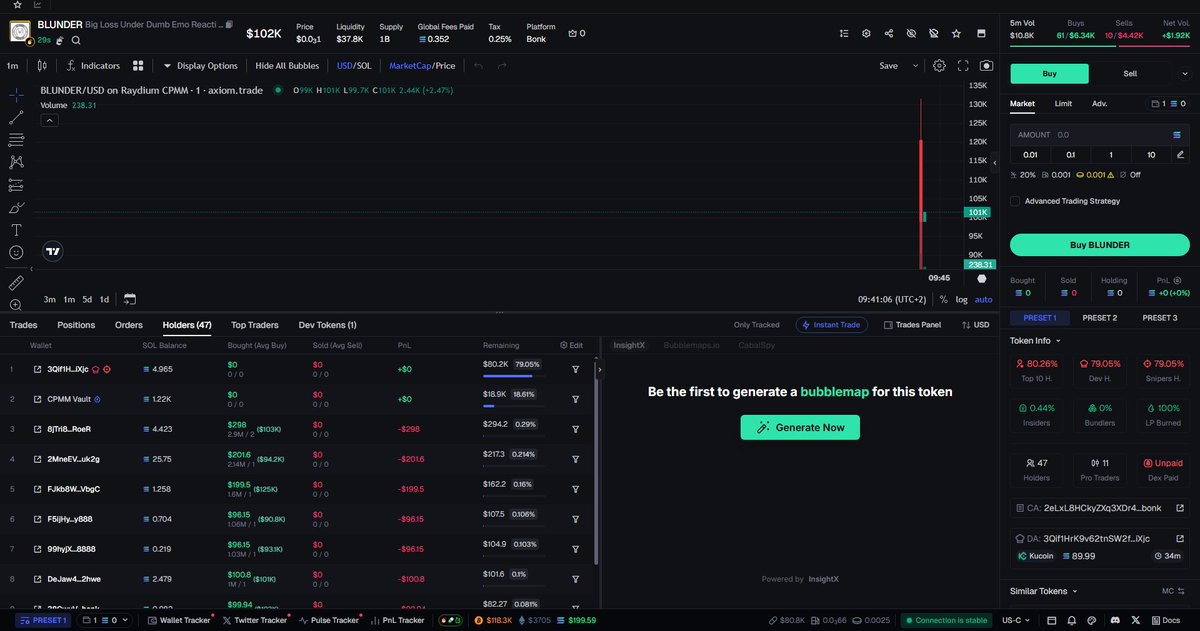Select the 0.1 quick amount
Screen dimensions: 1200x631
(x=1070, y=154)
